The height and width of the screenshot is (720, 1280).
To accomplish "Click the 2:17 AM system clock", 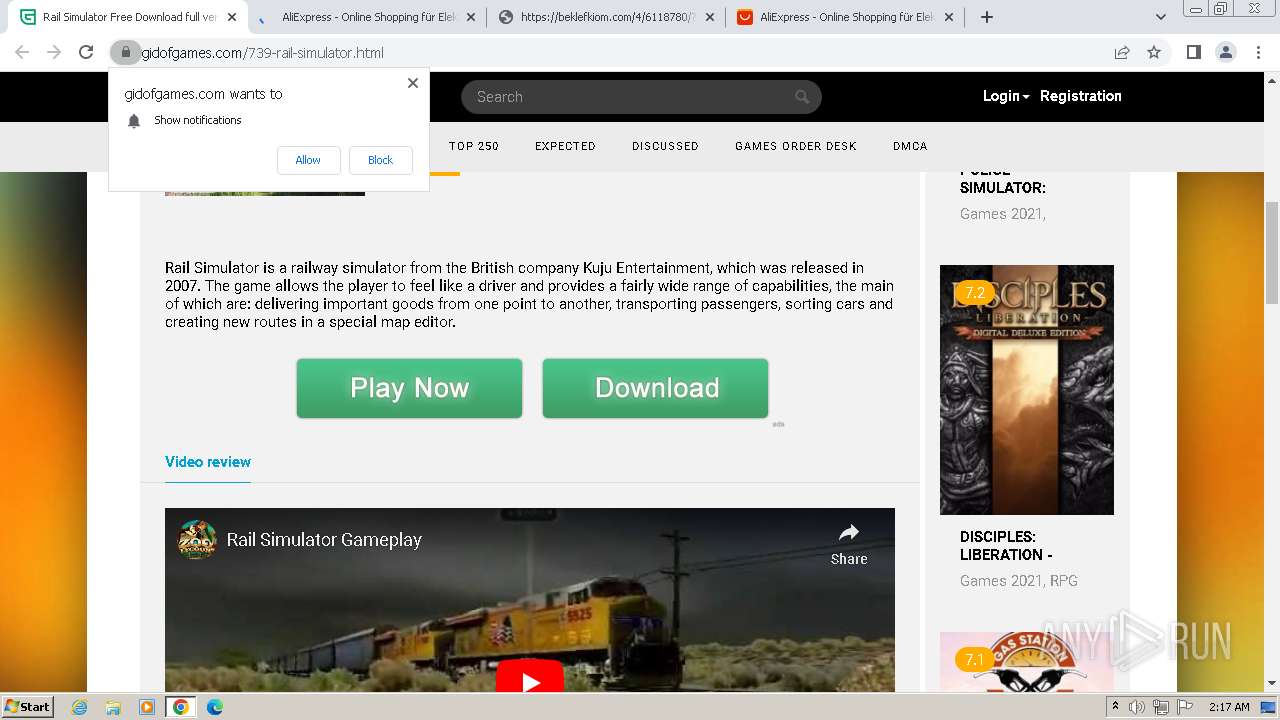I will pyautogui.click(x=1229, y=707).
